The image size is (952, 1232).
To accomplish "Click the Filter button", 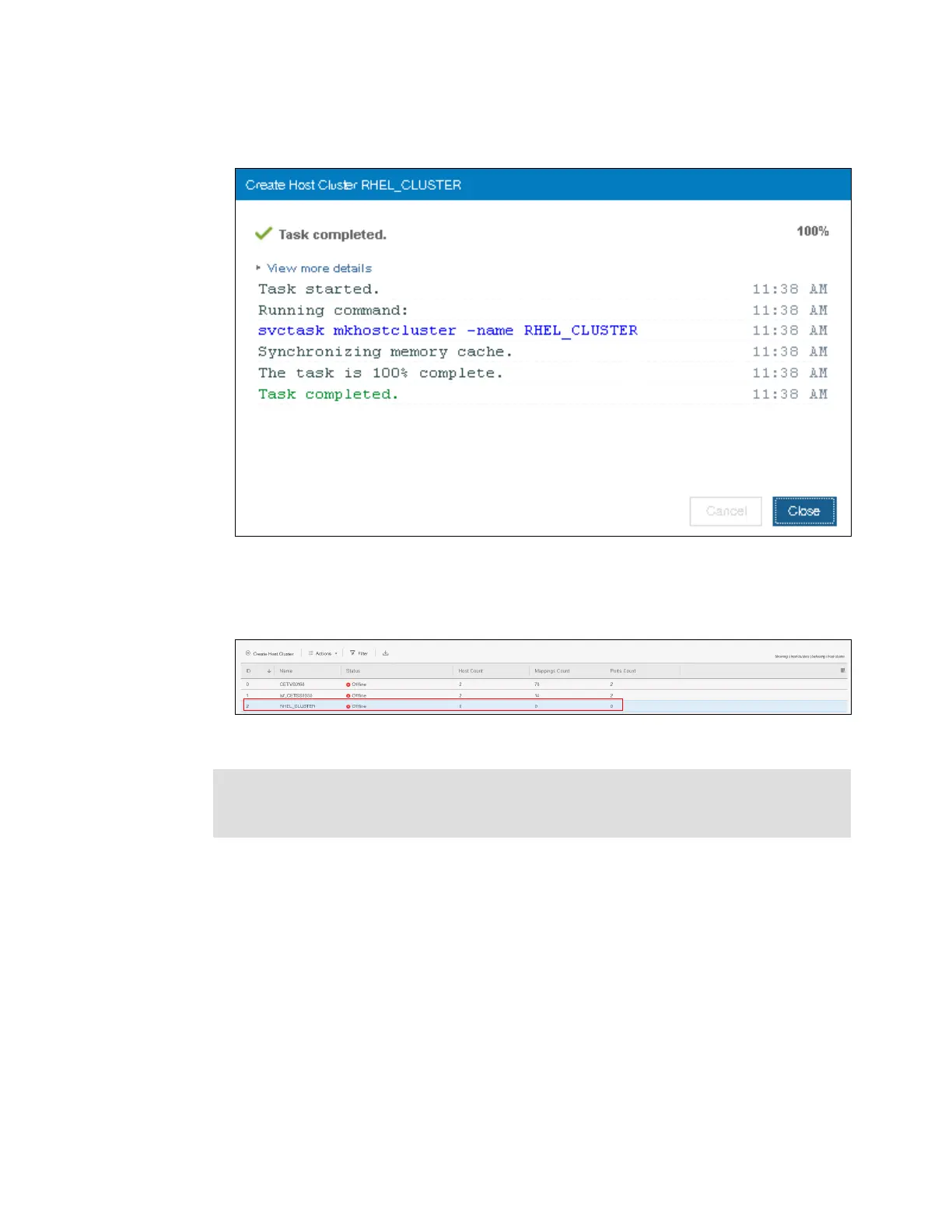I will point(359,653).
